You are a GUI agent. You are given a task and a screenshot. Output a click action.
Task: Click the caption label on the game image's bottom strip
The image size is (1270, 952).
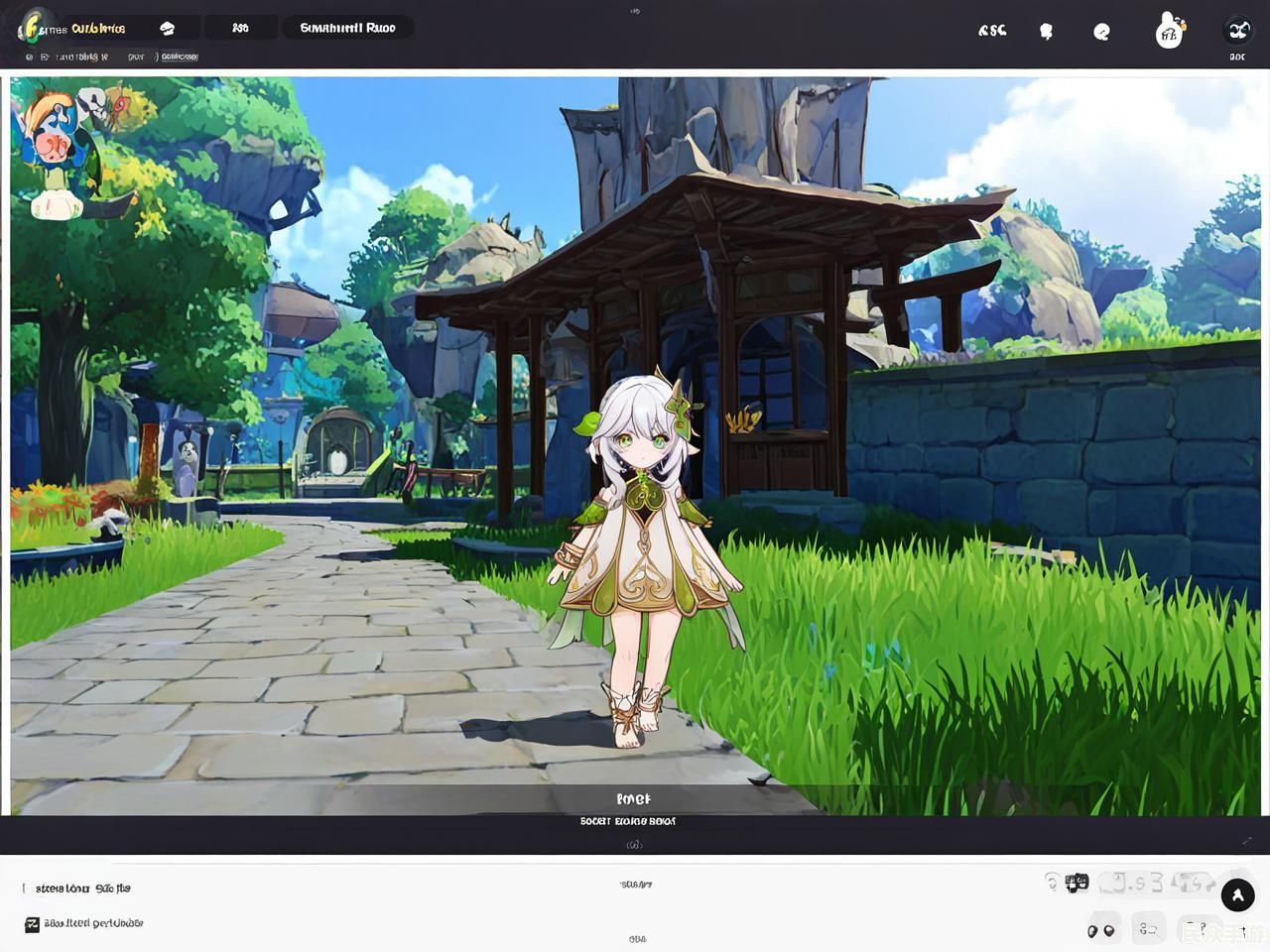pyautogui.click(x=633, y=798)
